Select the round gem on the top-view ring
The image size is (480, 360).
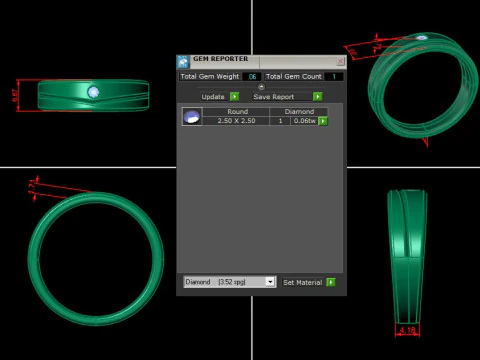tap(93, 92)
